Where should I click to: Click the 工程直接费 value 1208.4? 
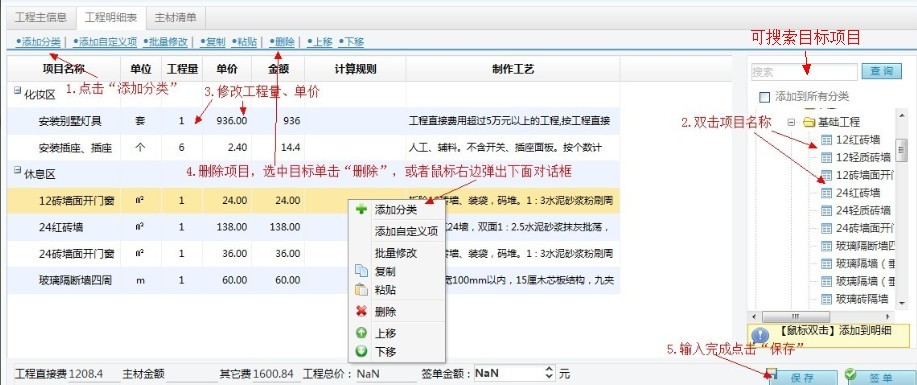click(x=86, y=373)
